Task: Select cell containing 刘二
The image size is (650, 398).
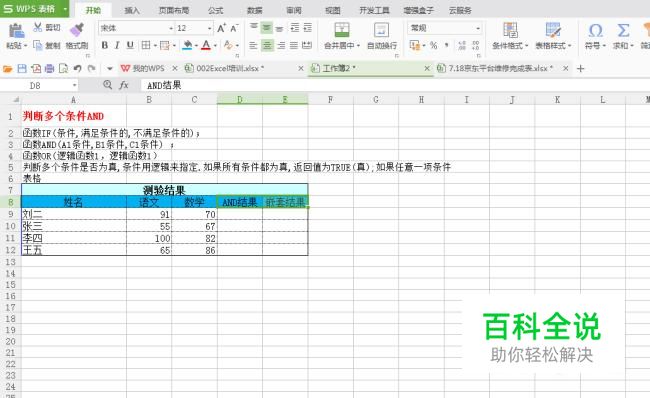Action: pos(74,214)
